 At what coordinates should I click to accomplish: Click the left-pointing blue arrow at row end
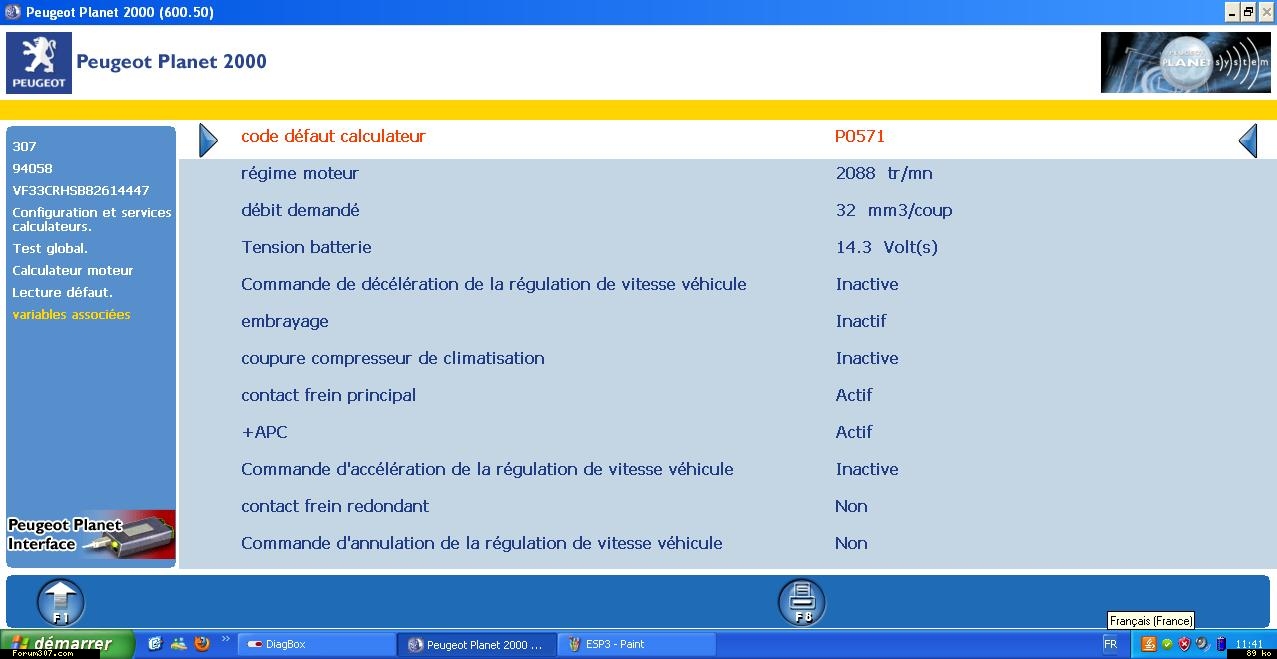(1247, 141)
